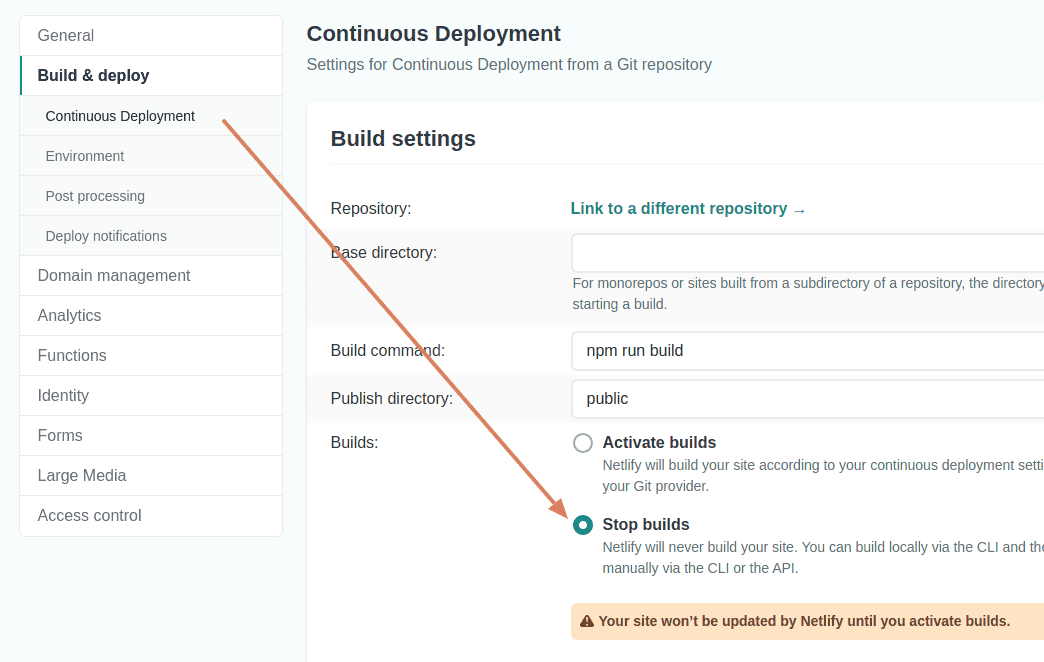The width and height of the screenshot is (1044, 662).
Task: Select the Activate builds radio button
Action: coord(583,443)
